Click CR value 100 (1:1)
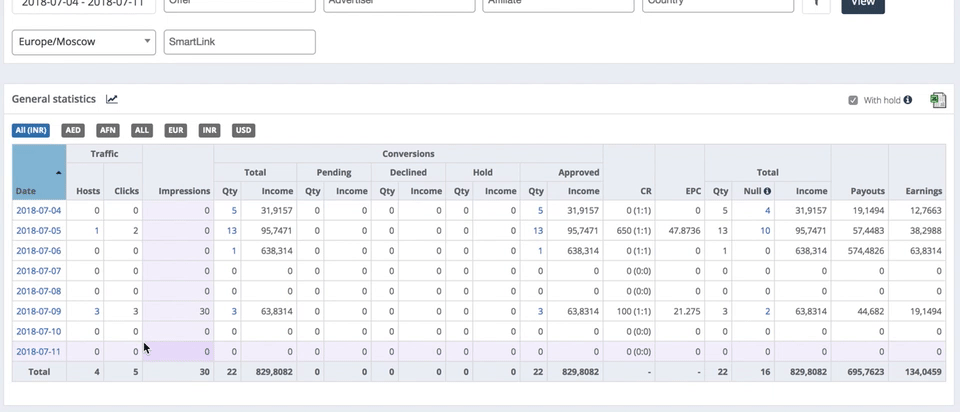960x412 pixels. (634, 312)
